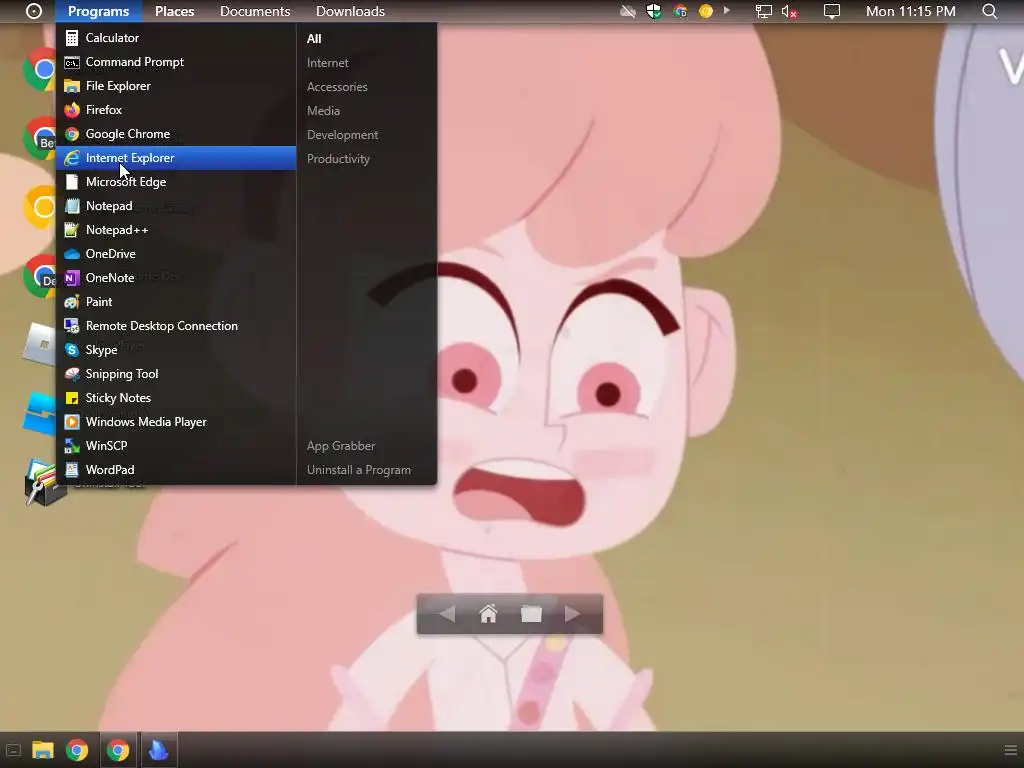1024x768 pixels.
Task: Open the folder icon in the dock widget
Action: tap(532, 614)
